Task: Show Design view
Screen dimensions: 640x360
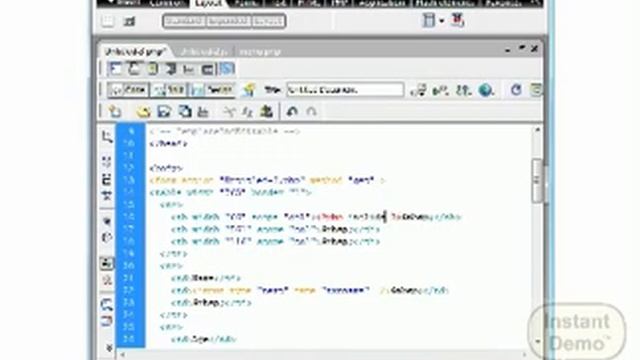Action: point(212,90)
